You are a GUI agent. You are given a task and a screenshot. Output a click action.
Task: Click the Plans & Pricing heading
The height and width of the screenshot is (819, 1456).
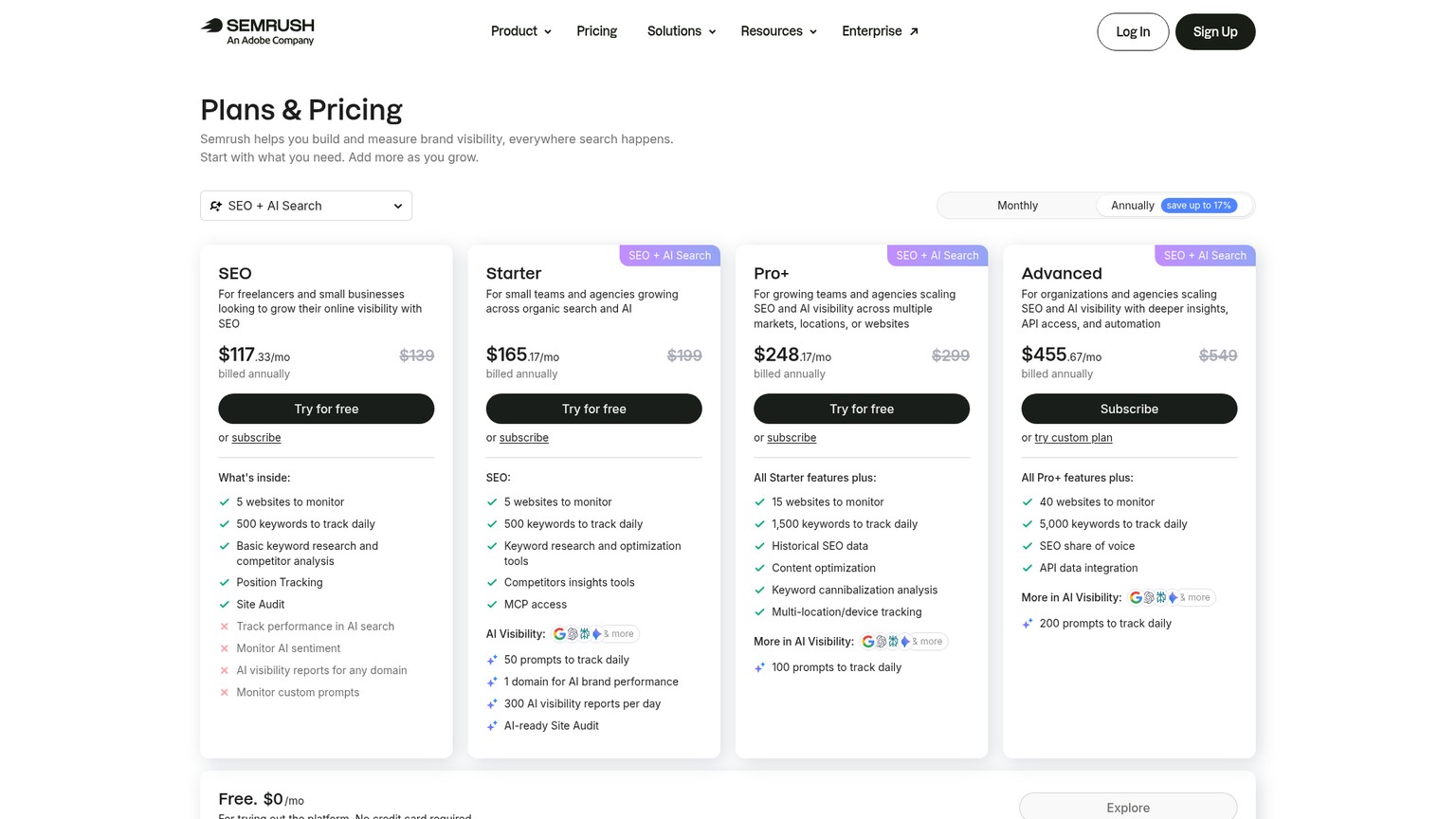301,110
